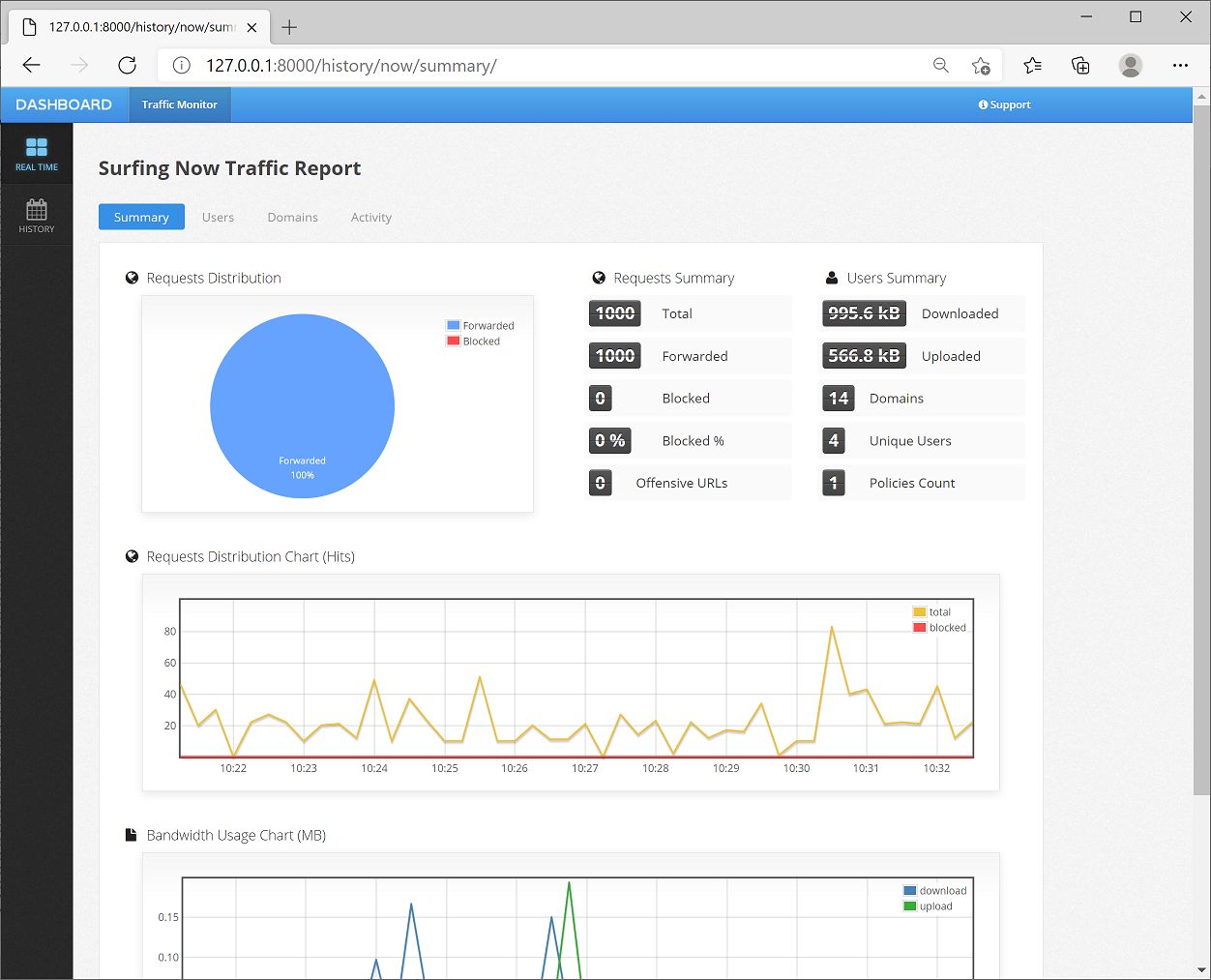The width and height of the screenshot is (1211, 980).
Task: Open the Traffic Monitor menu item
Action: 180,104
